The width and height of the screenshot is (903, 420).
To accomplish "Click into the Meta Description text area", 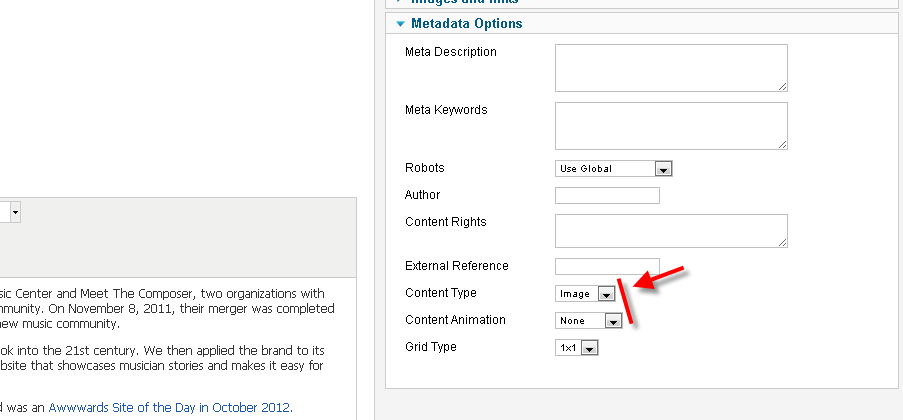I will 671,67.
